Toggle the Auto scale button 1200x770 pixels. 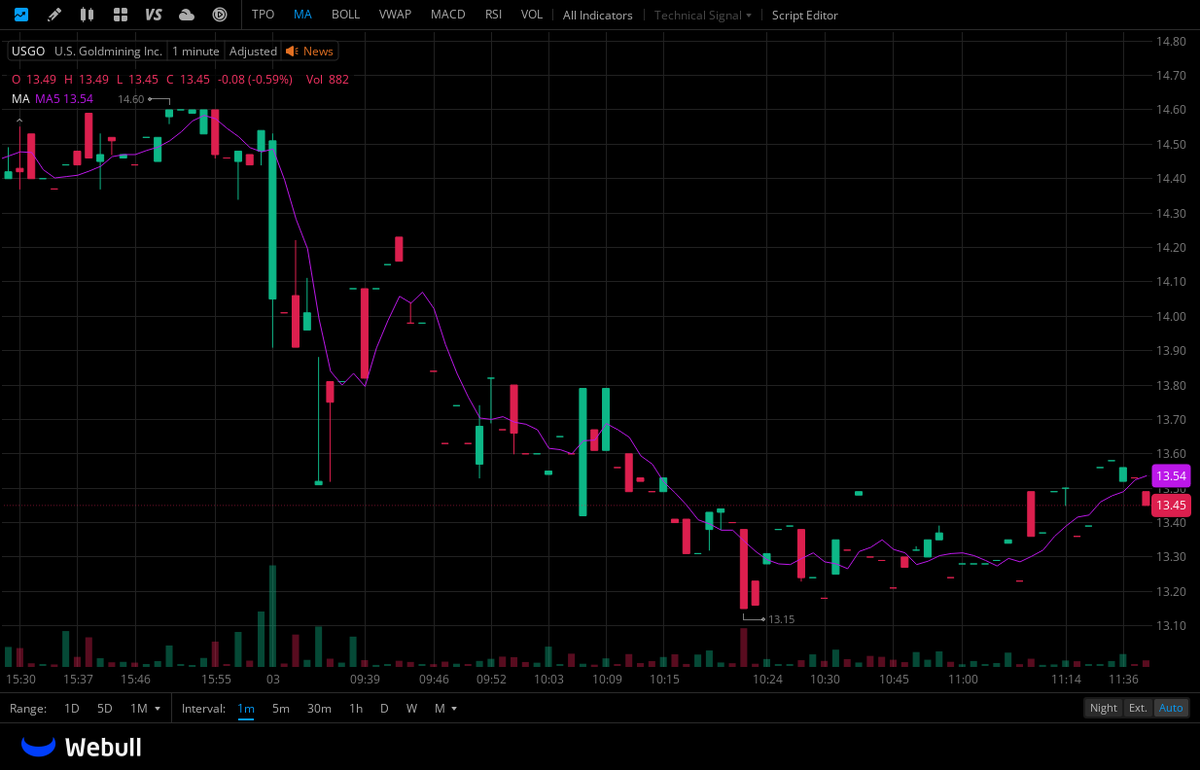pyautogui.click(x=1171, y=708)
